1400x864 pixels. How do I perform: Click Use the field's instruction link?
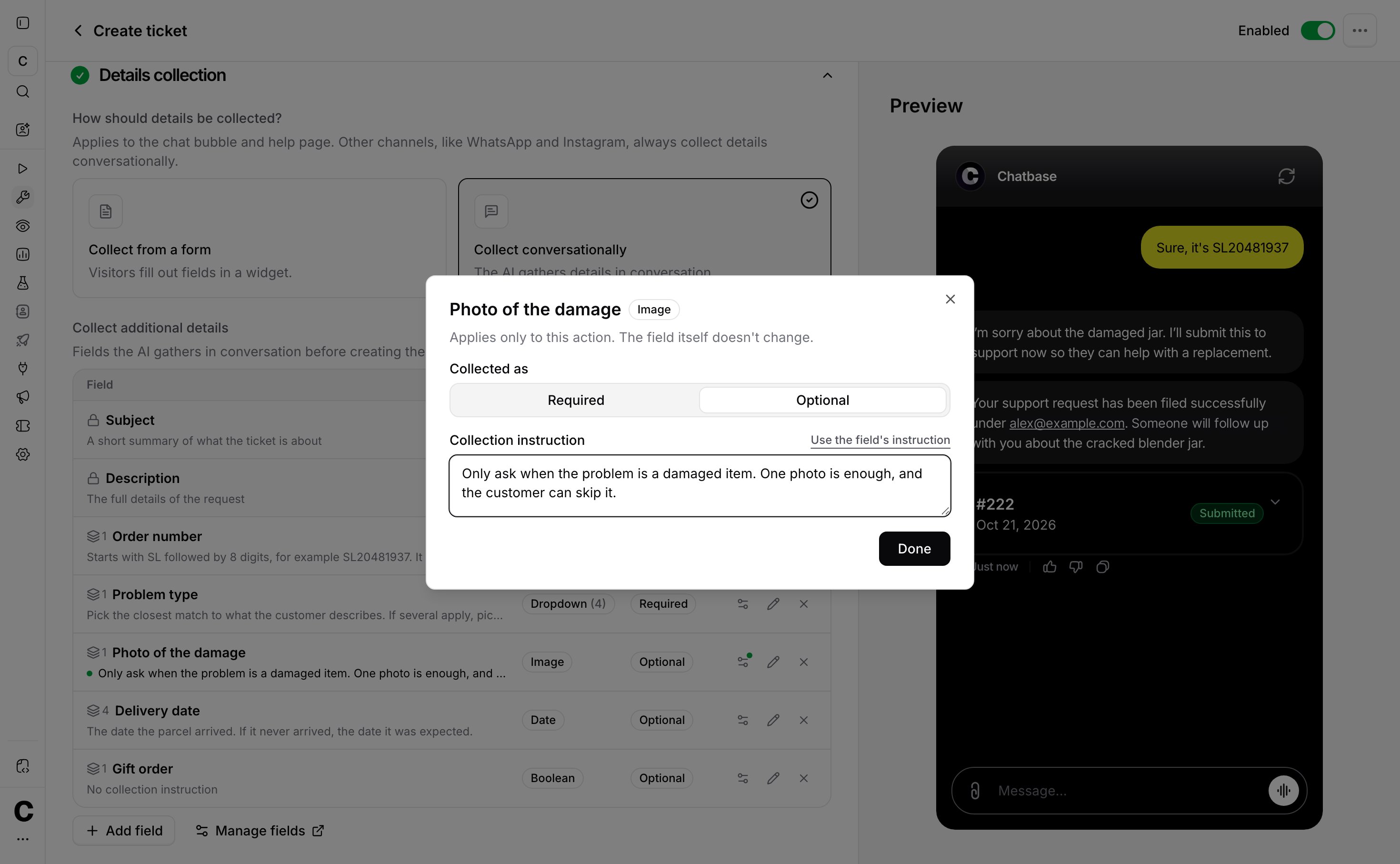[x=880, y=440]
